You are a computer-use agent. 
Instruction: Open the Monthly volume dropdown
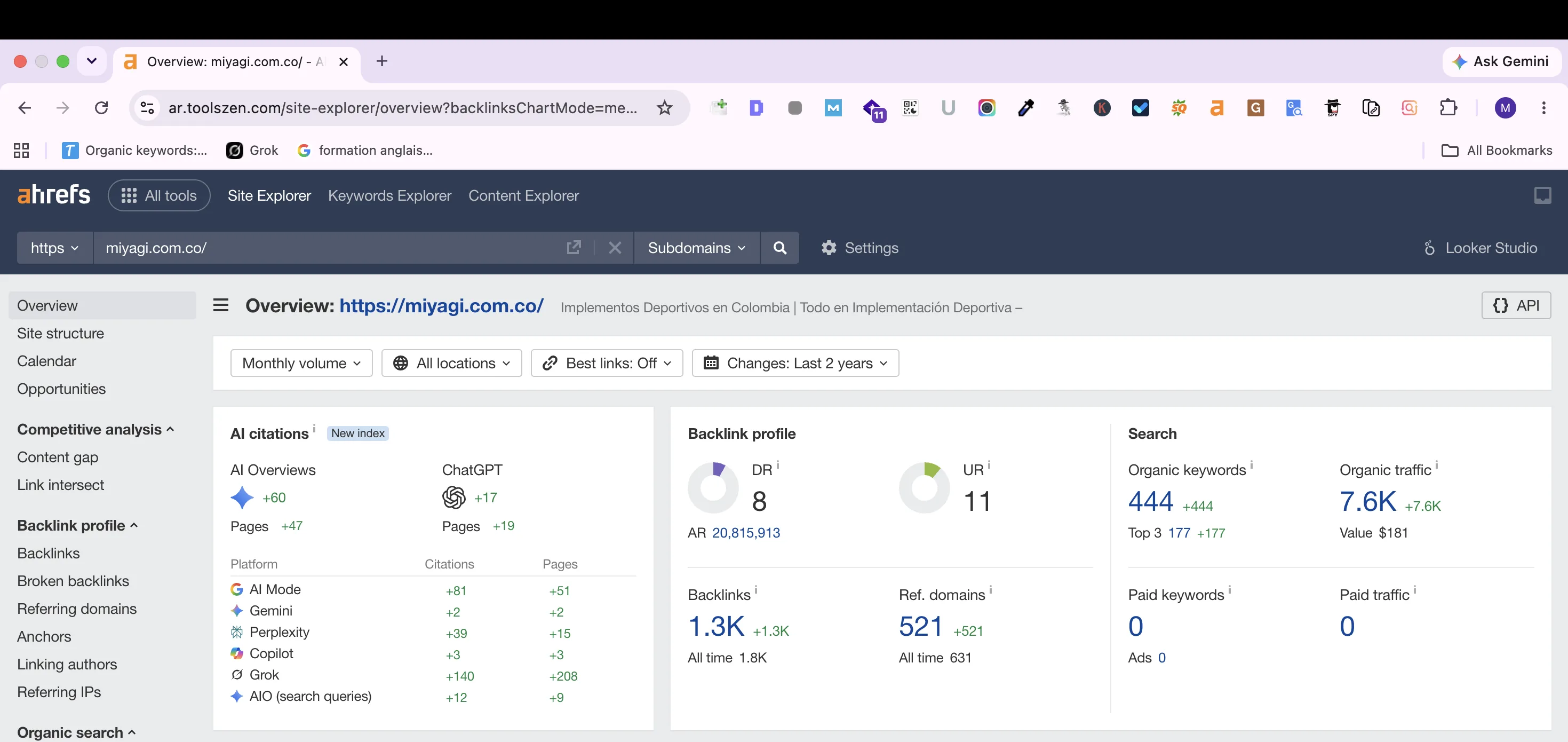(x=301, y=363)
